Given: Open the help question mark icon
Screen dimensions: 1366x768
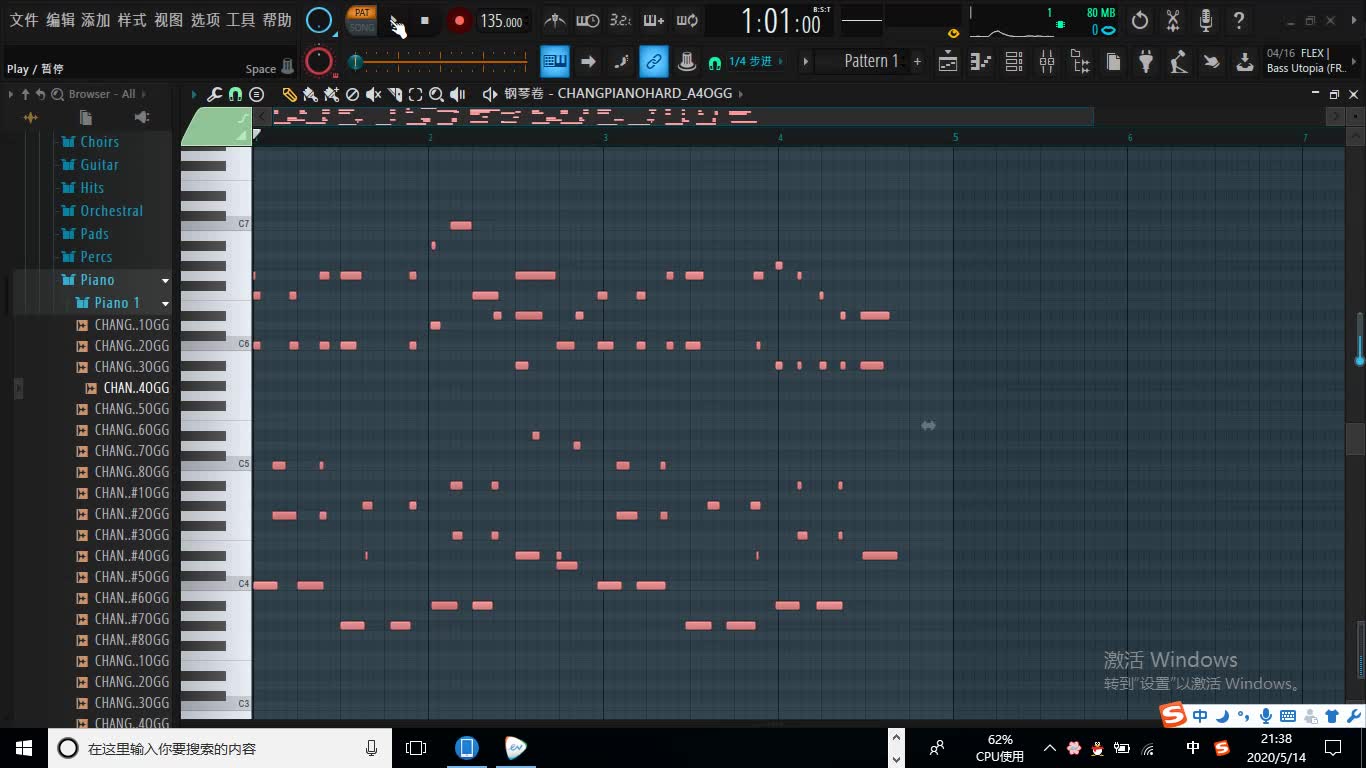Looking at the screenshot, I should (x=1239, y=21).
